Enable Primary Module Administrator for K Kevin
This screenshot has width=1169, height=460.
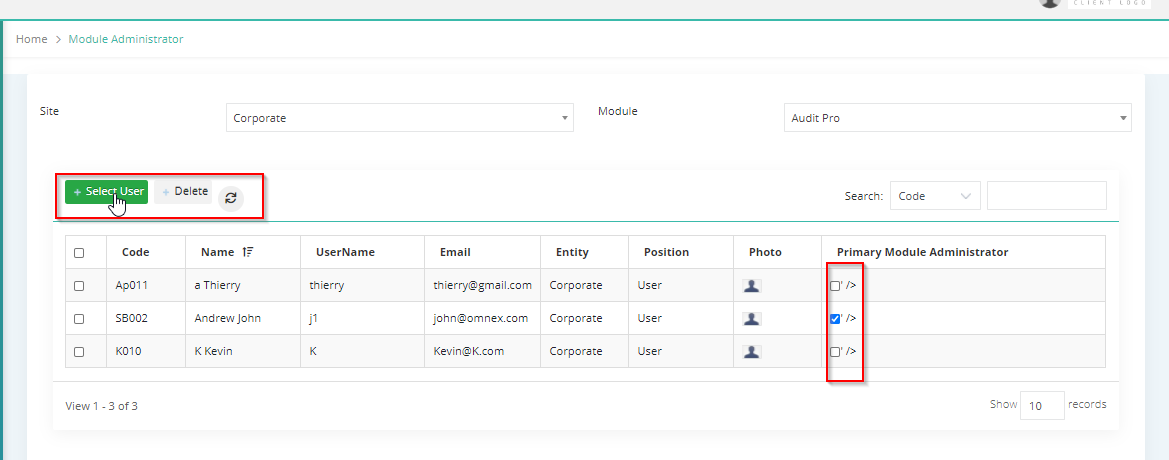[835, 352]
